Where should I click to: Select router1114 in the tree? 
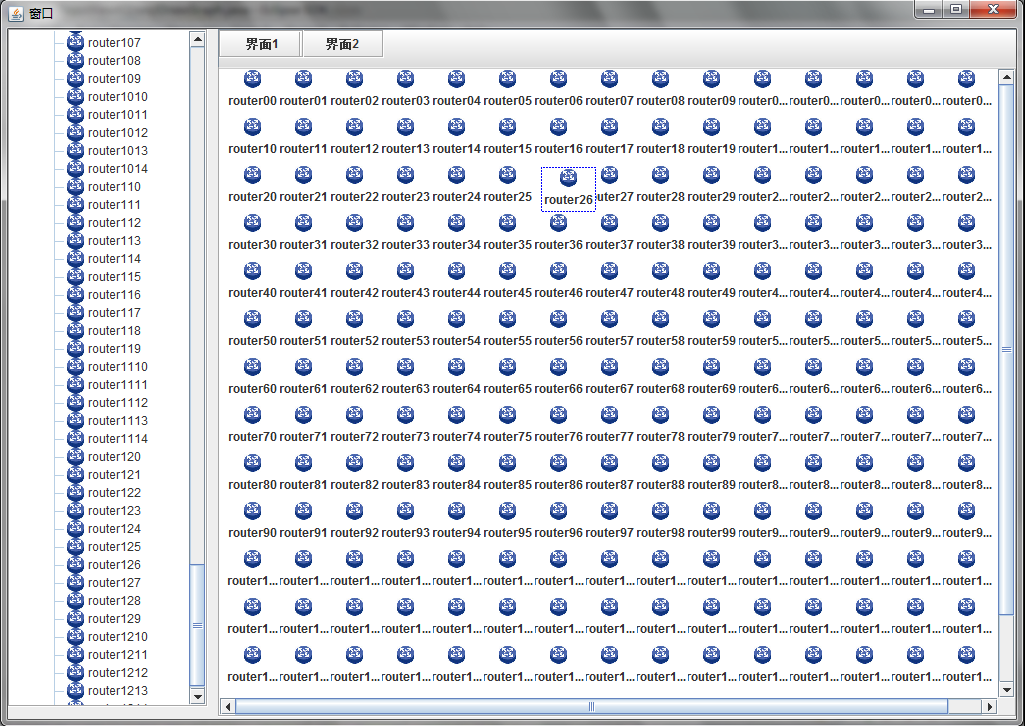[118, 438]
